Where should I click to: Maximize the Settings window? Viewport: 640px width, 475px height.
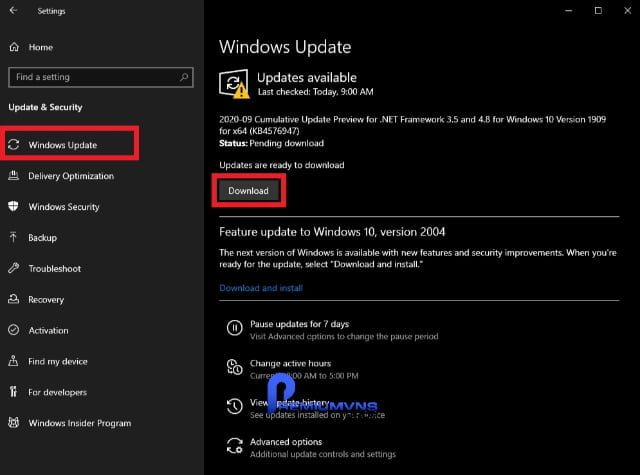[598, 11]
